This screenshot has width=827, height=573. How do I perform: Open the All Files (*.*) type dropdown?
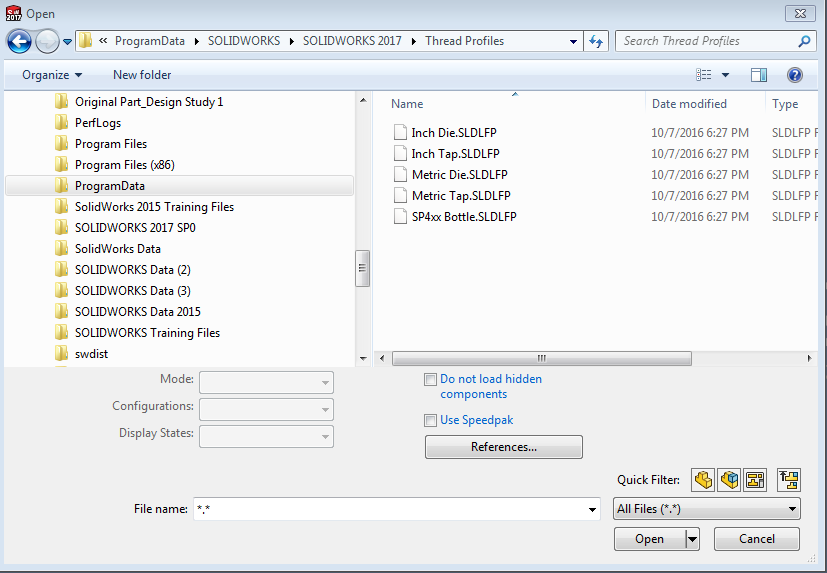tap(707, 509)
